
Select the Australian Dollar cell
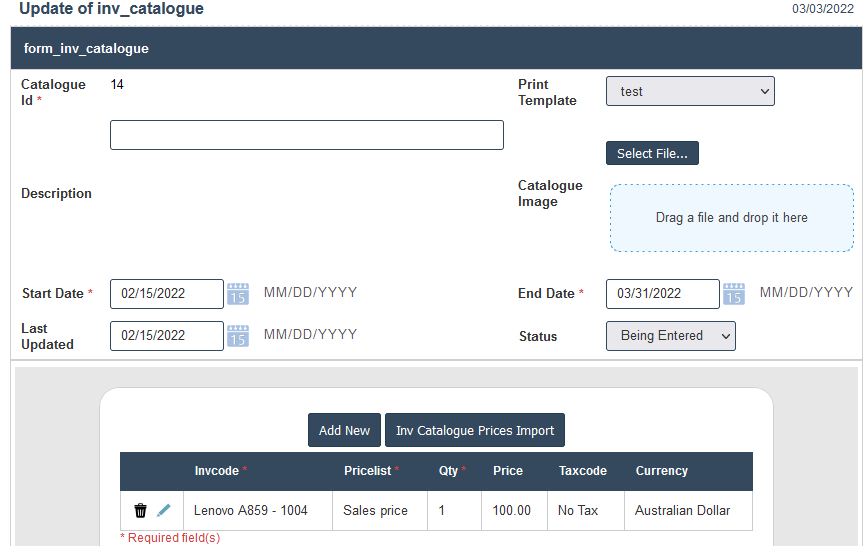click(688, 511)
